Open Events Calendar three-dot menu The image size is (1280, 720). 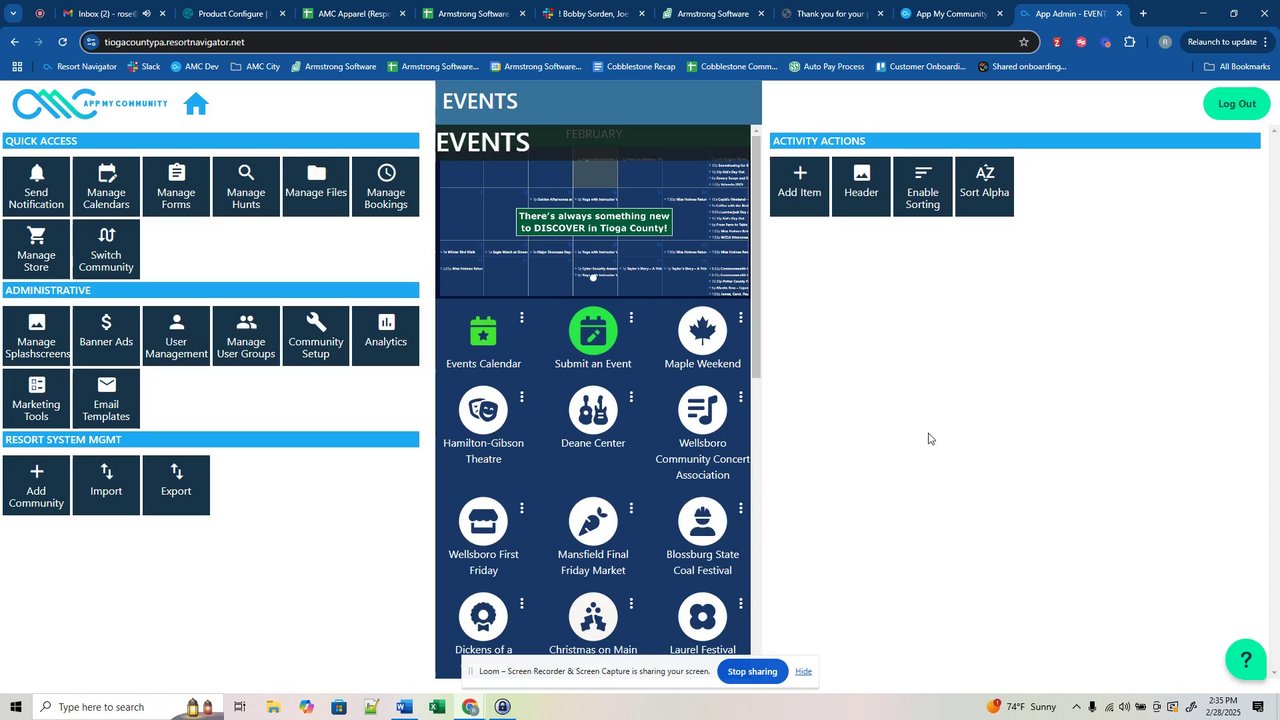click(522, 317)
